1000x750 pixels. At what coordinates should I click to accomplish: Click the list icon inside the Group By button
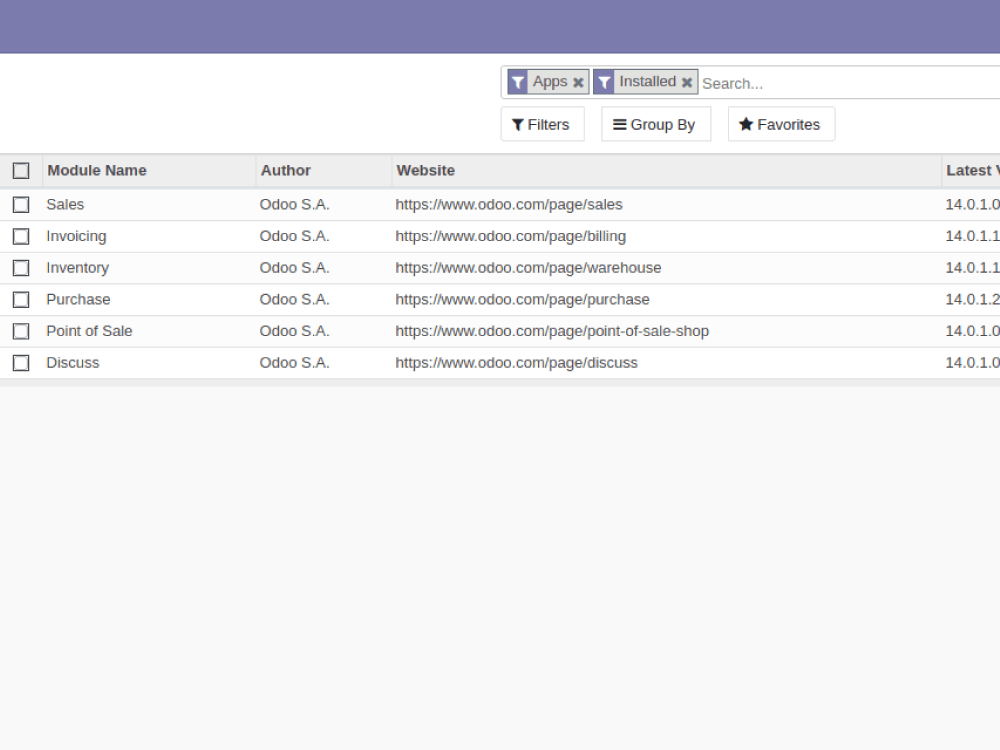(617, 124)
